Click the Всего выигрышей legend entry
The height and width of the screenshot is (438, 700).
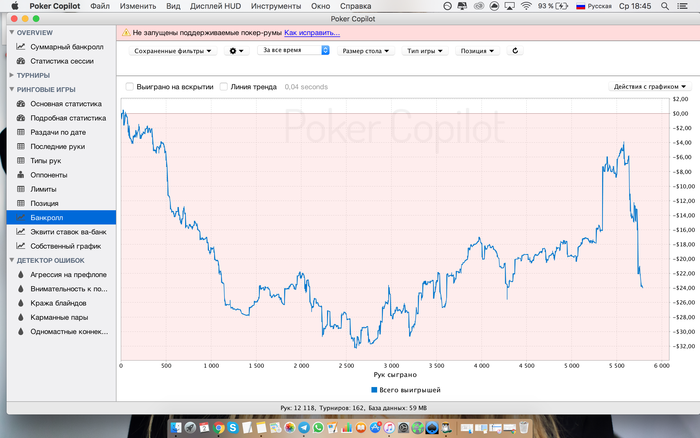pyautogui.click(x=406, y=390)
